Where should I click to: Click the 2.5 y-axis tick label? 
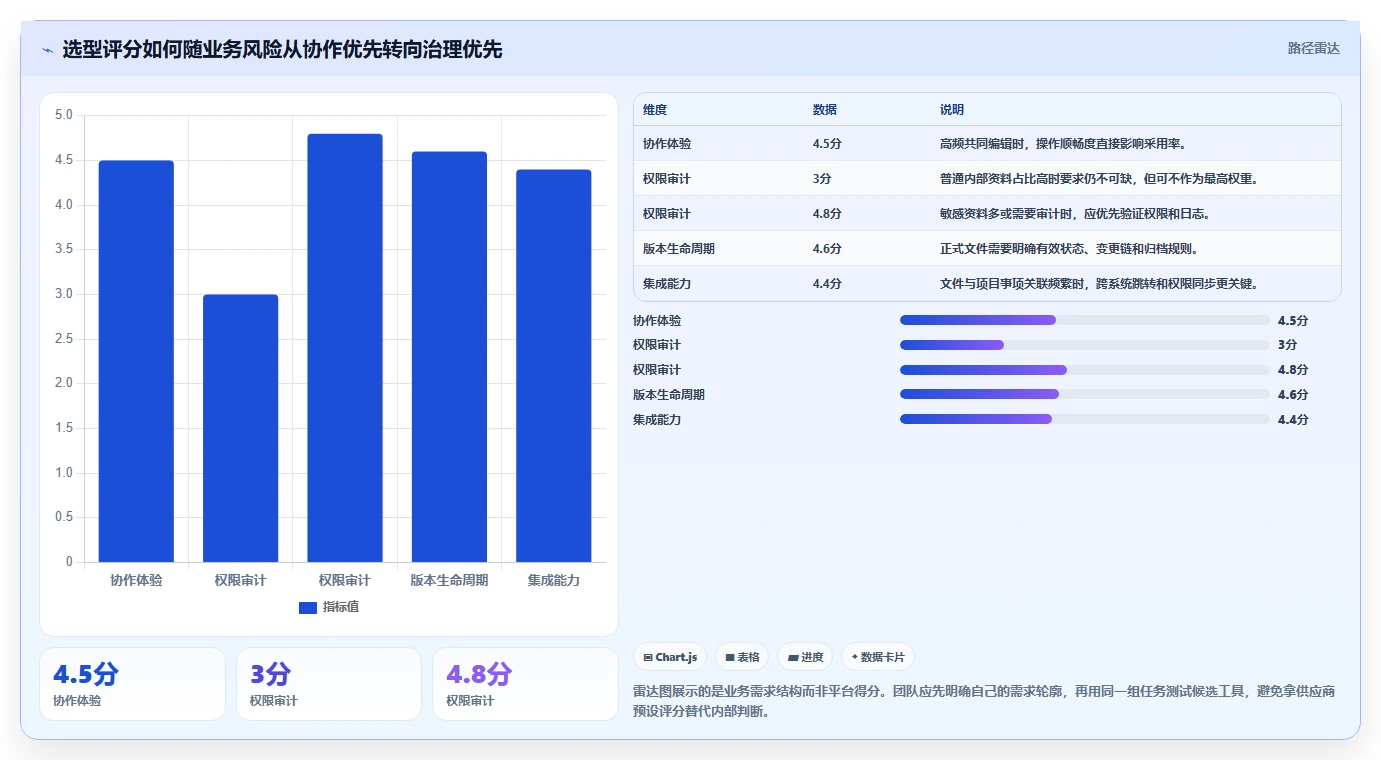63,339
